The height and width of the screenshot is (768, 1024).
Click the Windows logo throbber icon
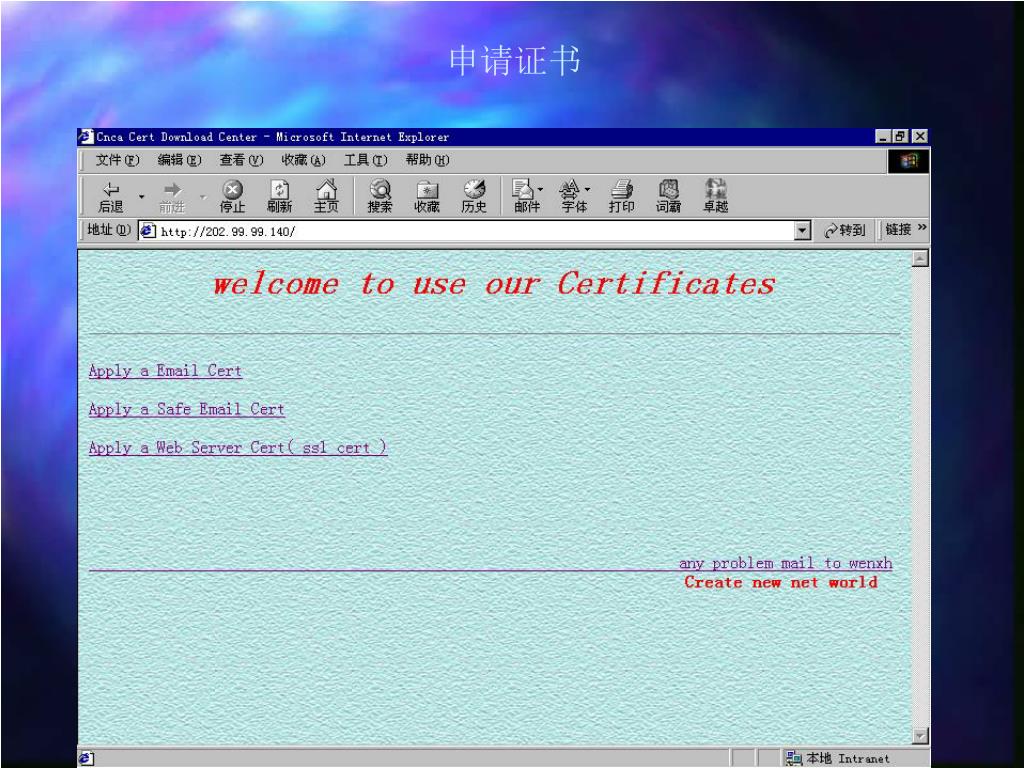point(908,161)
